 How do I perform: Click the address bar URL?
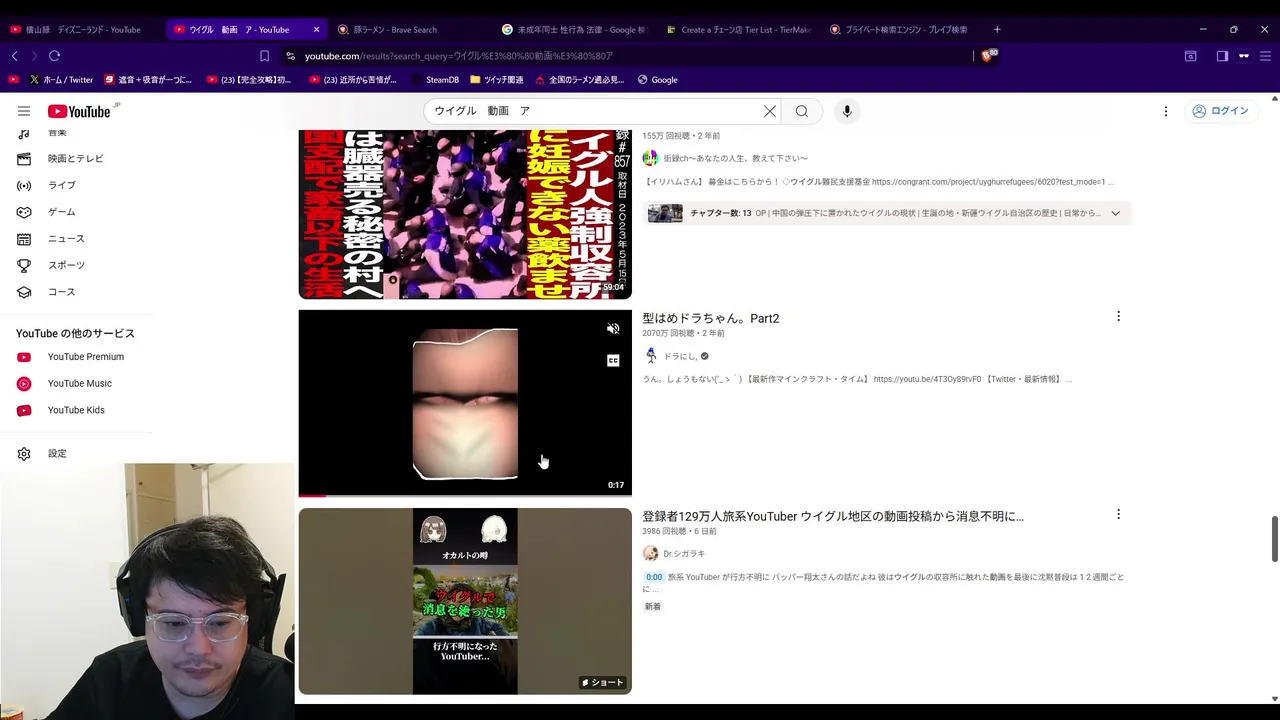tap(459, 56)
